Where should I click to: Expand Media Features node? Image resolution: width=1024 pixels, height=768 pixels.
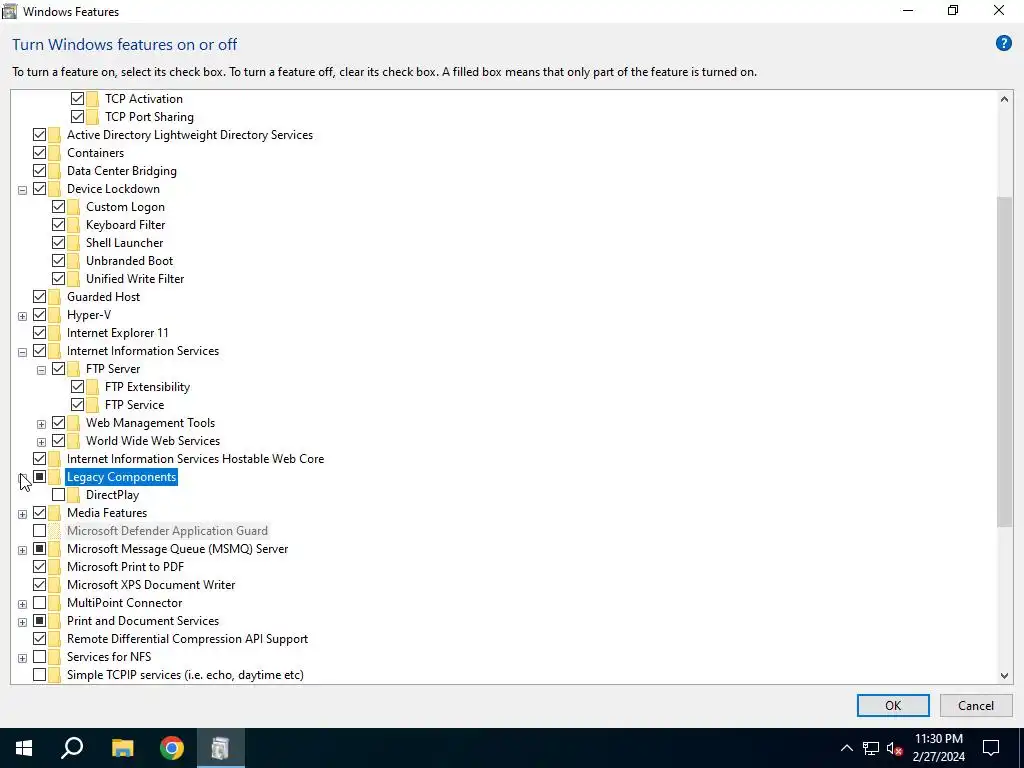[x=22, y=515]
